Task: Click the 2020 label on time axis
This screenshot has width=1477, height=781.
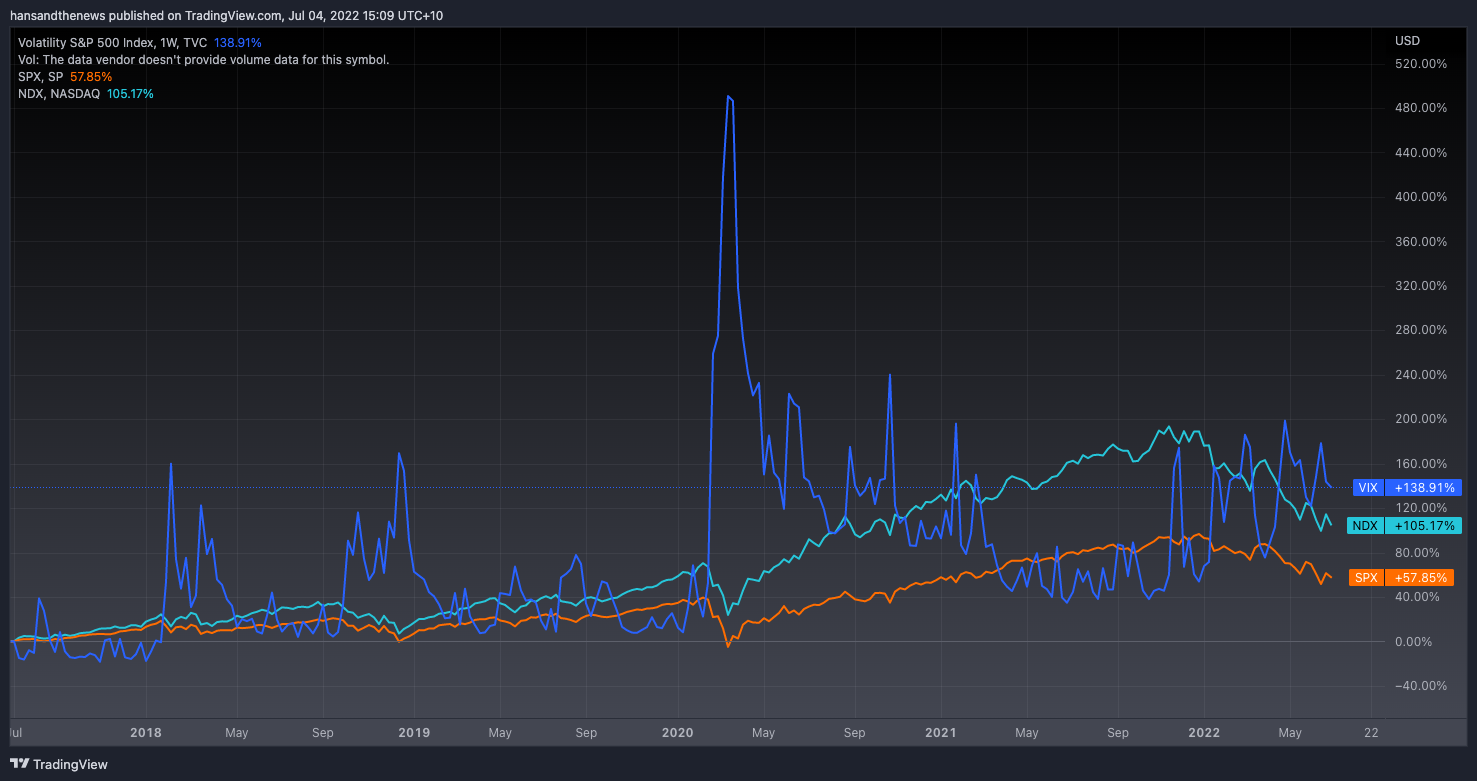Action: [677, 732]
